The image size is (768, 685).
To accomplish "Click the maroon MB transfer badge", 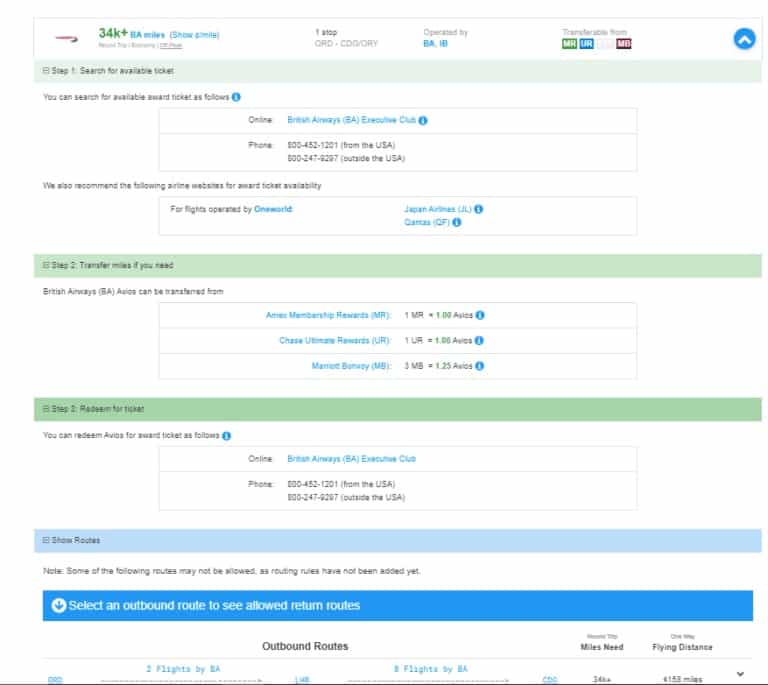I will (x=624, y=44).
